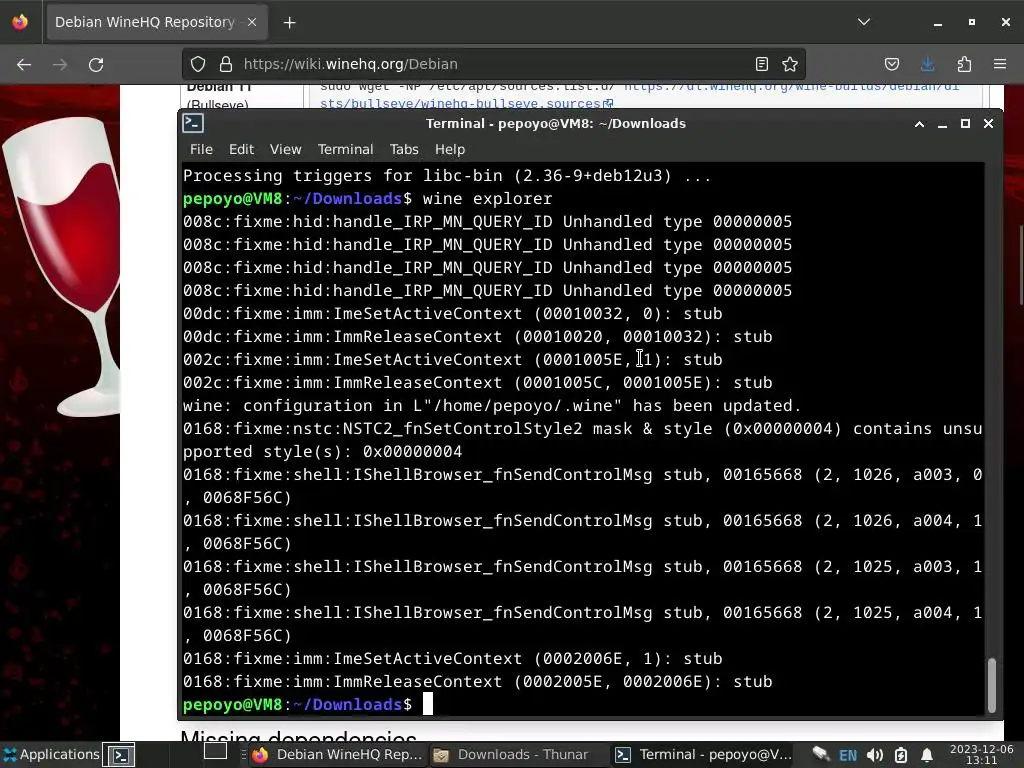Go forward in Firefox history
Viewport: 1024px width, 768px height.
[x=60, y=64]
